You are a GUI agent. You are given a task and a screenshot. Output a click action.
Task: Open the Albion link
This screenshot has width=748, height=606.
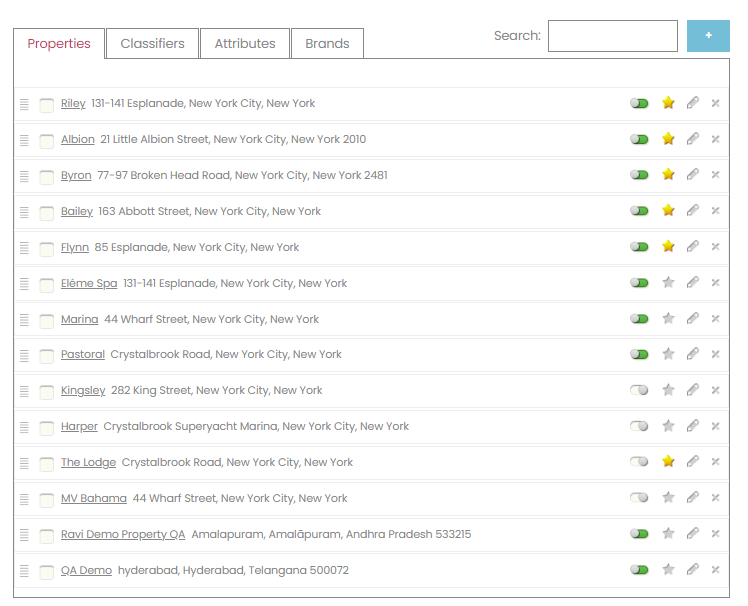(78, 139)
